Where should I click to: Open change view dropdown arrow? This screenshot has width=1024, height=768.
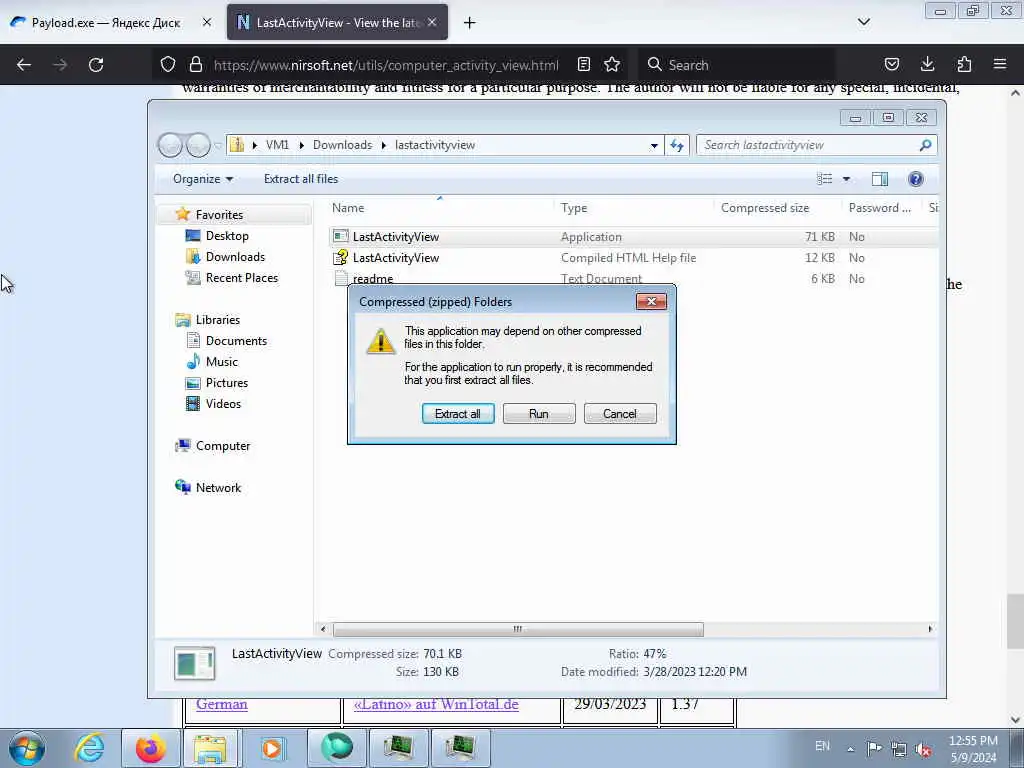click(846, 179)
